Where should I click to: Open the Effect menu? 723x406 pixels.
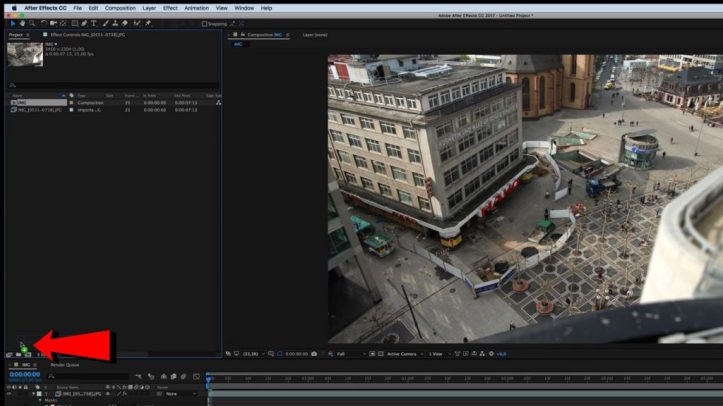(170, 7)
